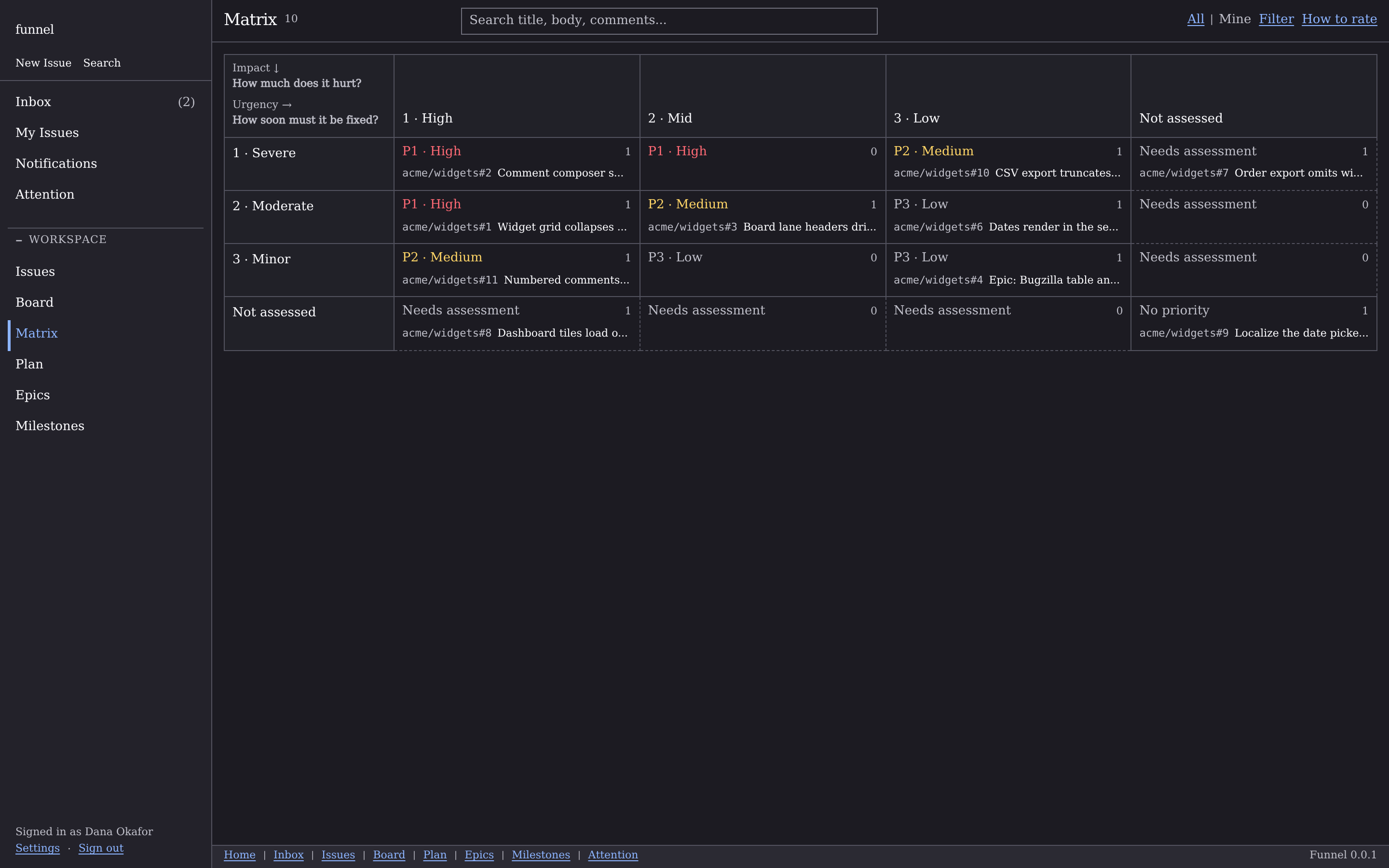Open My Issues in sidebar

(105, 133)
